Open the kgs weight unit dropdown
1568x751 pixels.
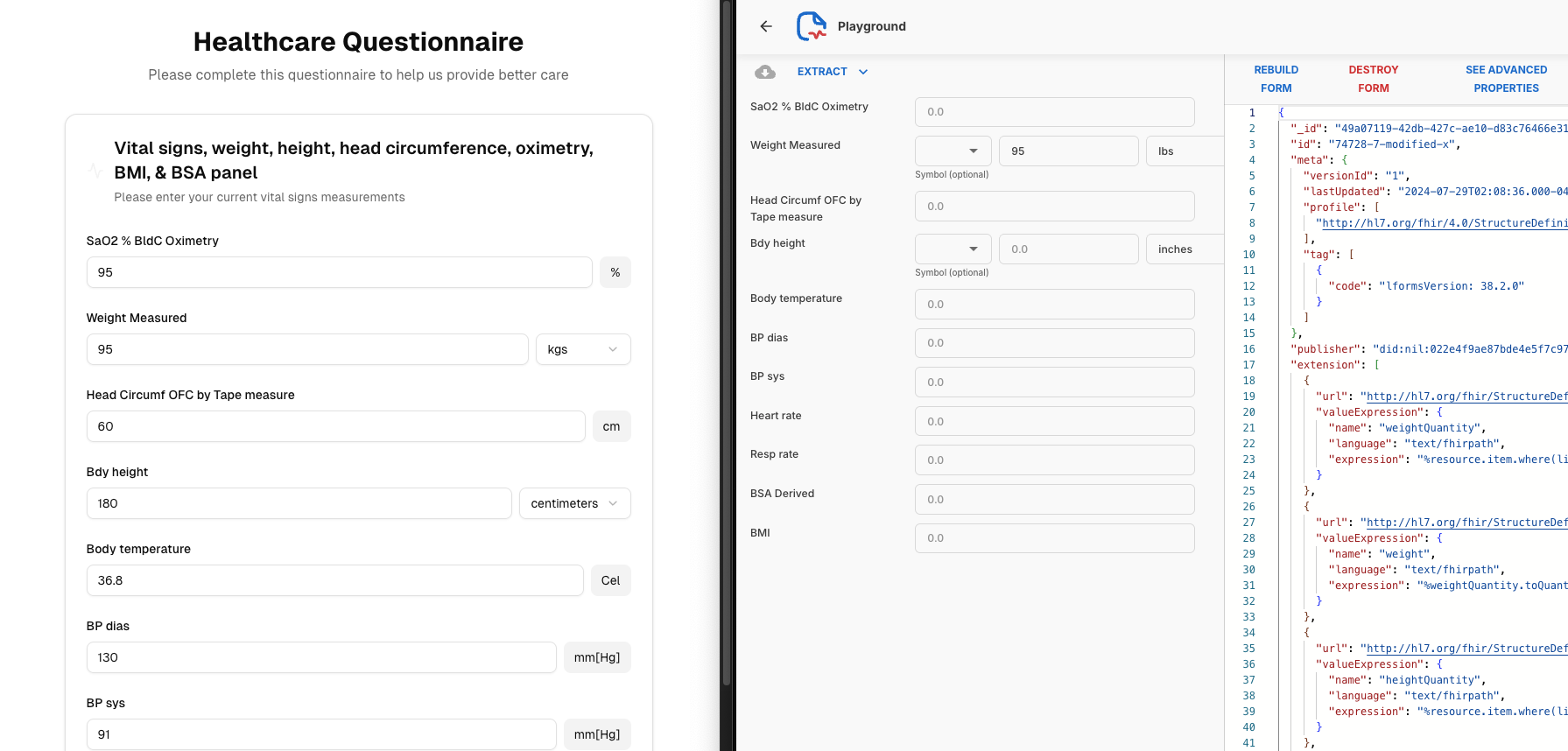pos(583,349)
